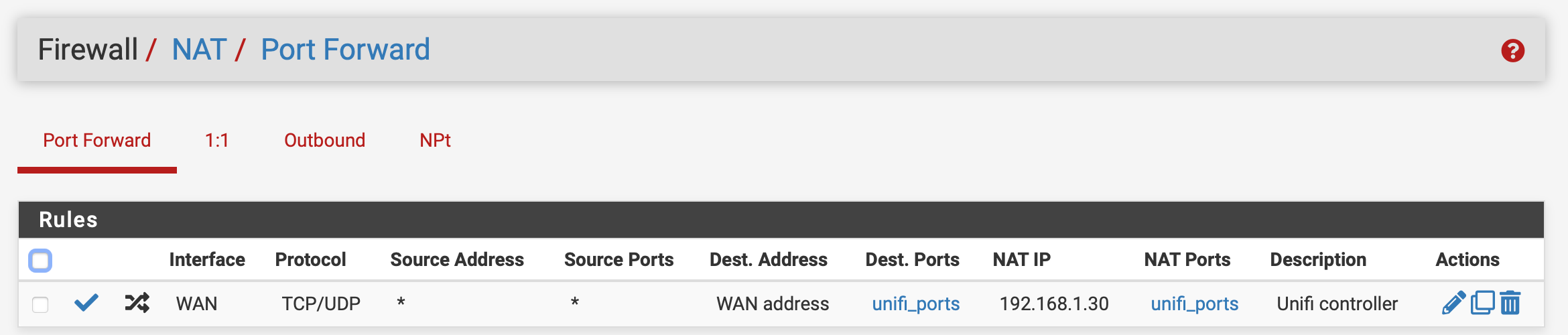
Task: Toggle the rule enabled blue checkmark icon
Action: [x=86, y=303]
